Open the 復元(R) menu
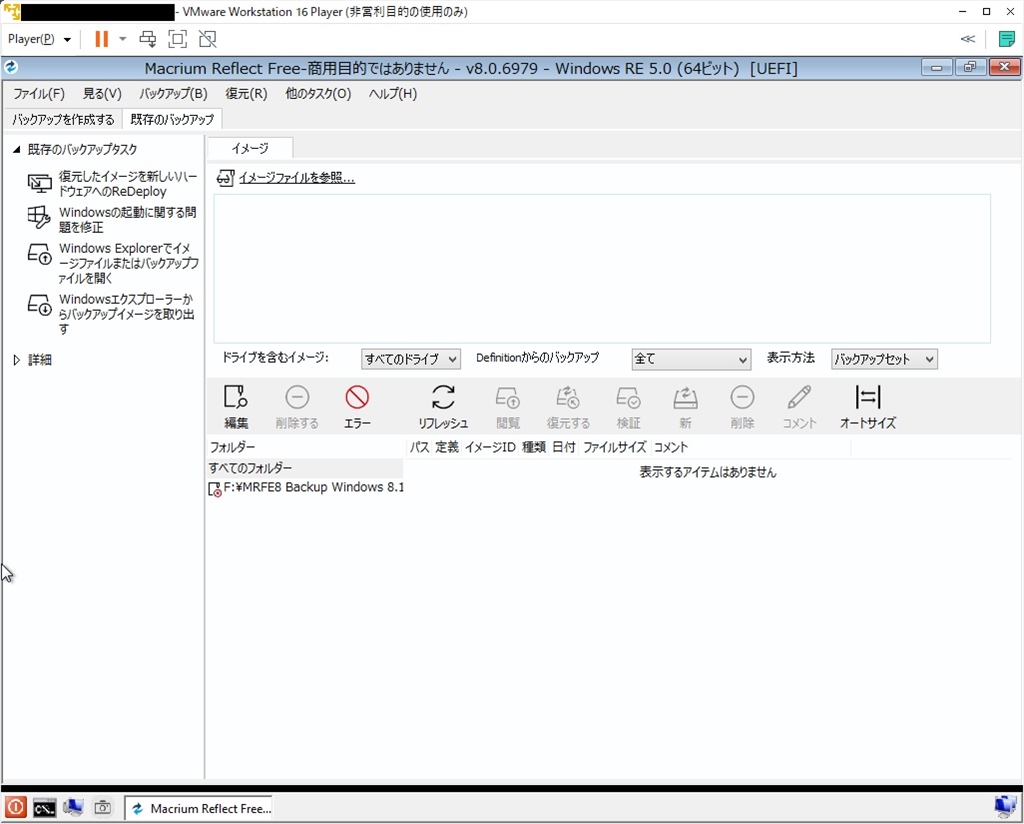This screenshot has height=824, width=1024. [x=246, y=94]
